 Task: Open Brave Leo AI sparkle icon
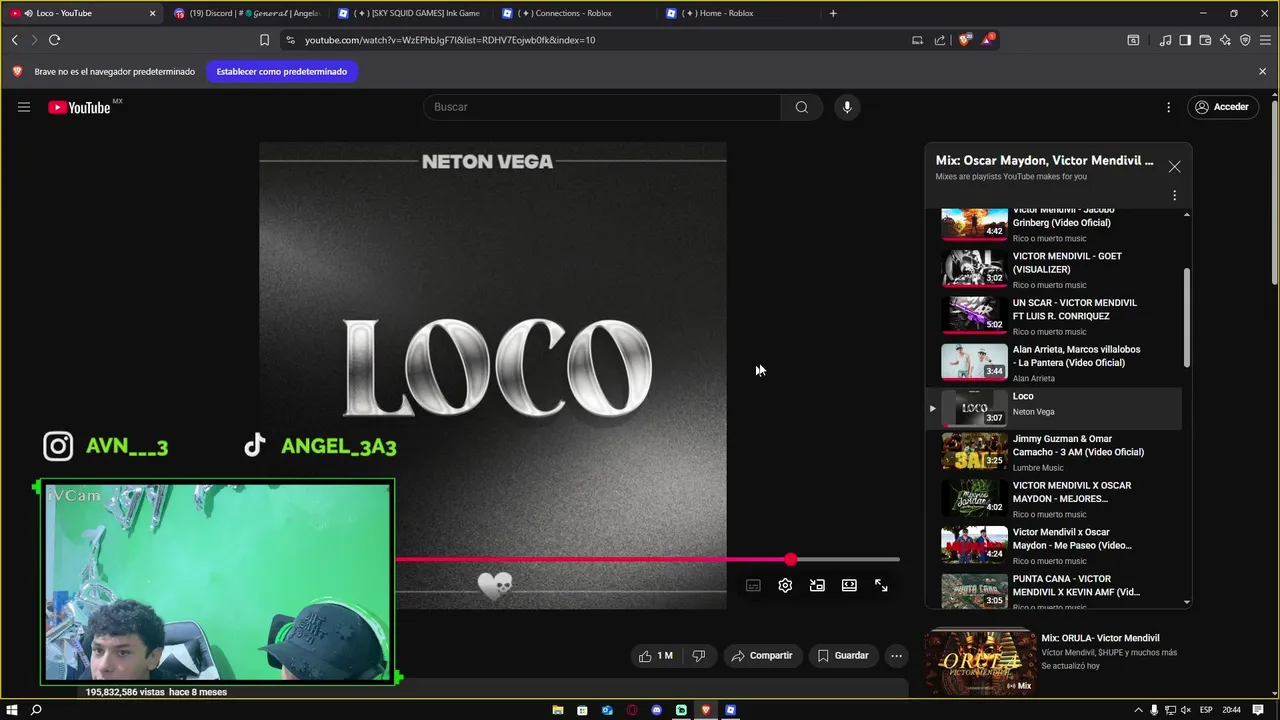point(1225,40)
